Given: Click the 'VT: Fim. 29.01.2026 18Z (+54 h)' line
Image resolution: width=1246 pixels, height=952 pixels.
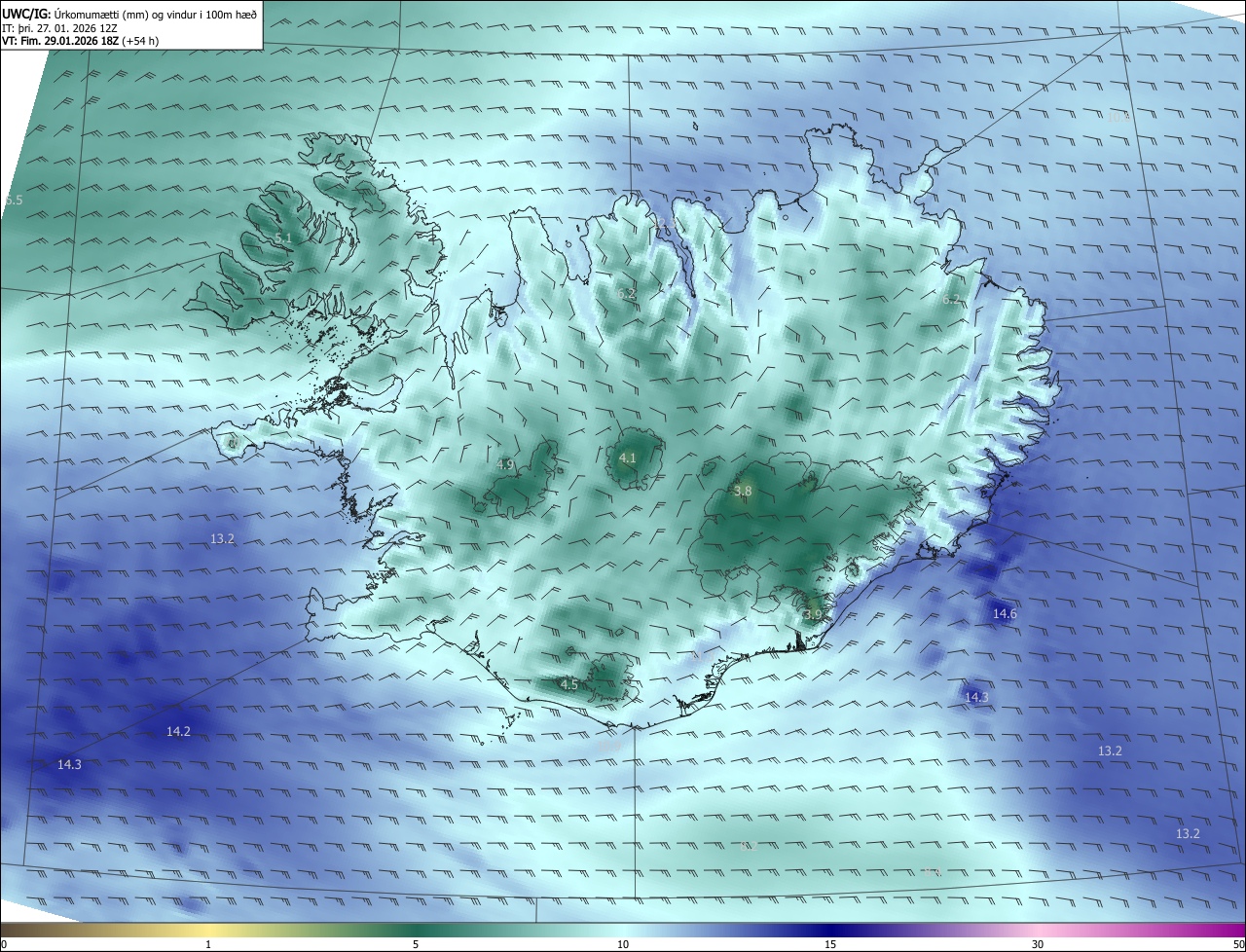Looking at the screenshot, I should click(80, 41).
